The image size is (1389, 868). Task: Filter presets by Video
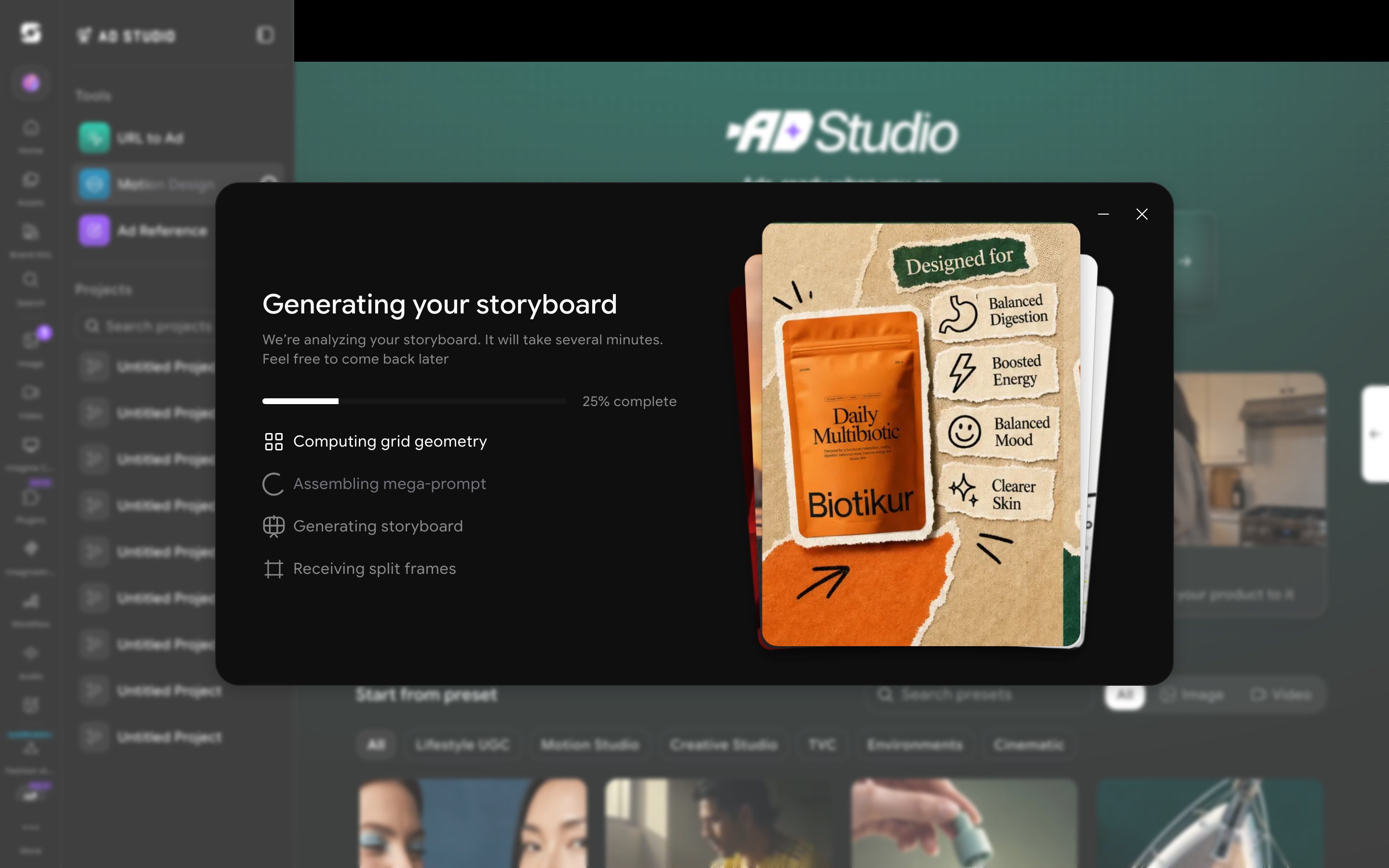point(1281,694)
